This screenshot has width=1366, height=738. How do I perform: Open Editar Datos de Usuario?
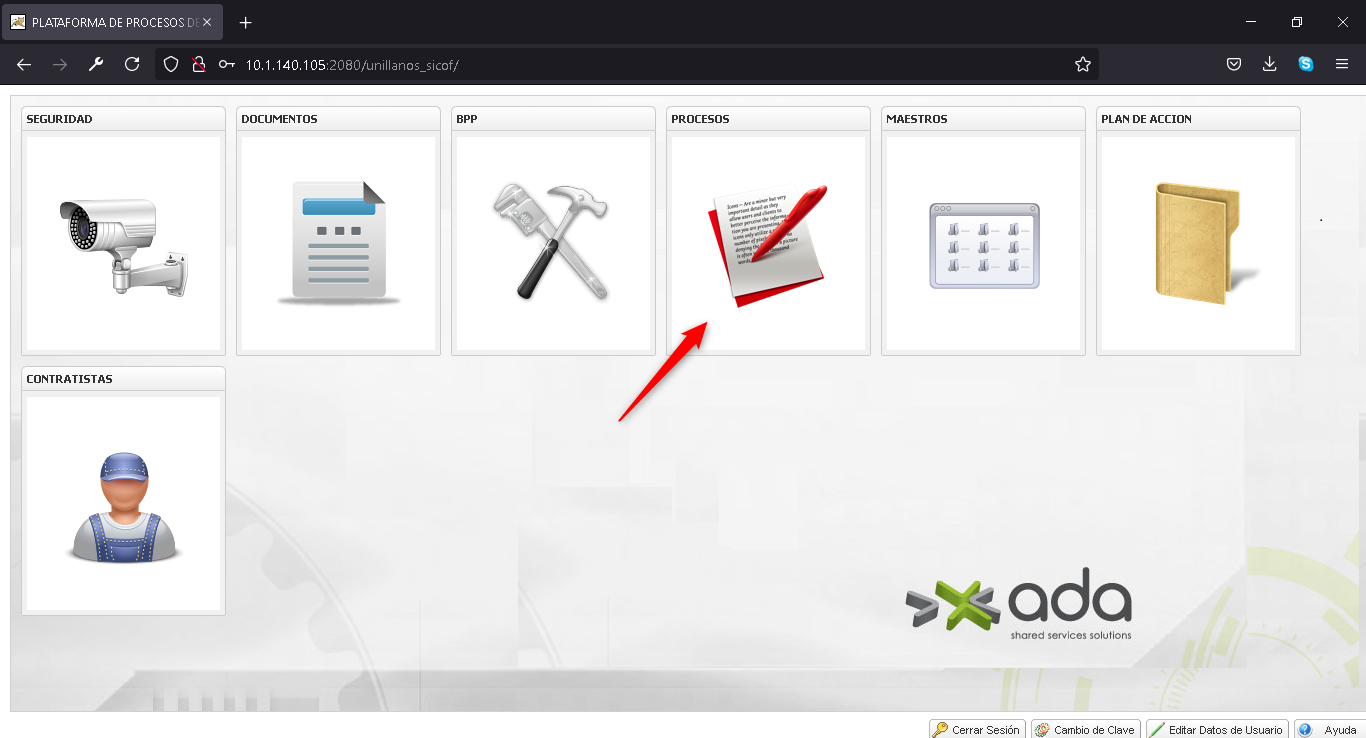tap(1217, 730)
